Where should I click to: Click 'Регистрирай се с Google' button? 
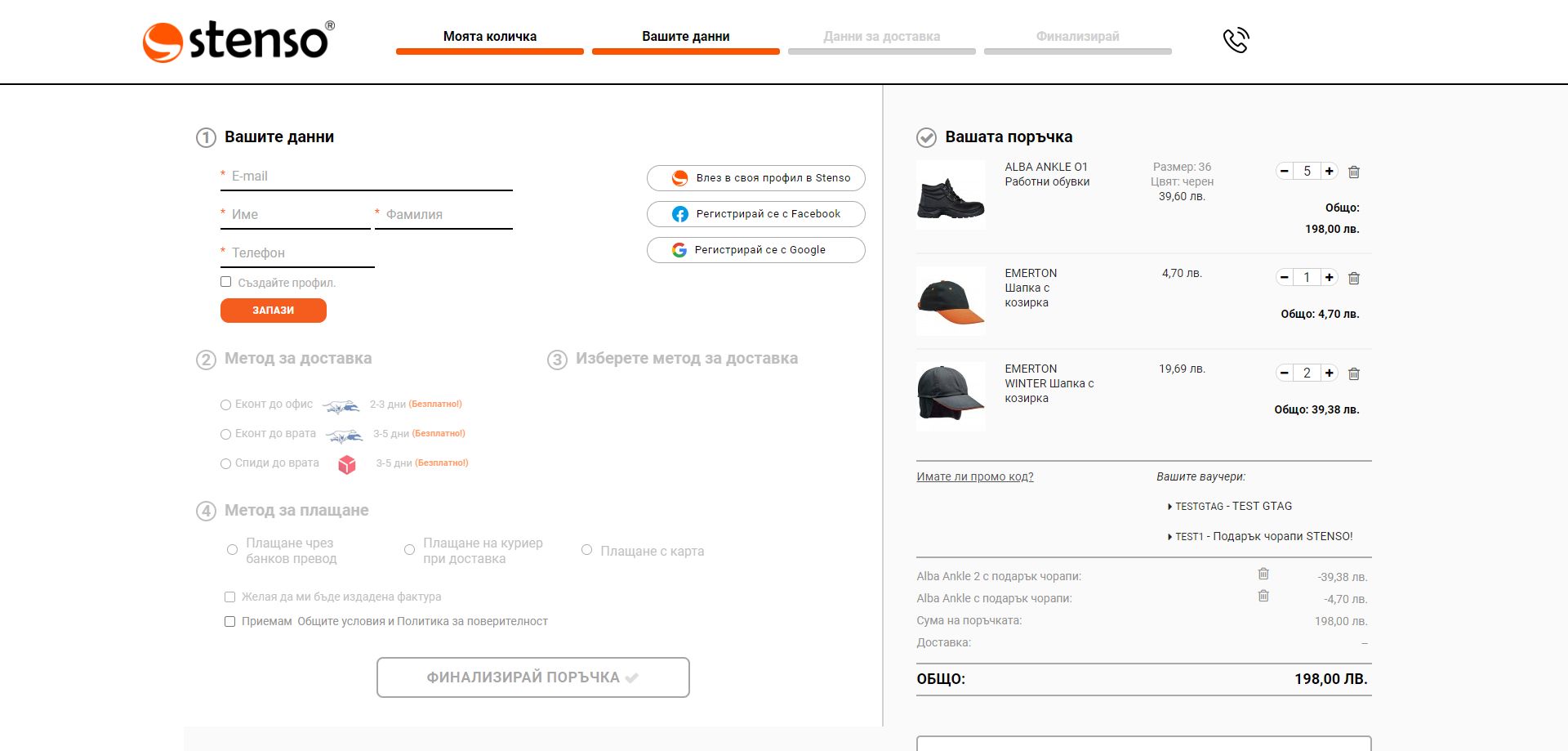point(756,250)
